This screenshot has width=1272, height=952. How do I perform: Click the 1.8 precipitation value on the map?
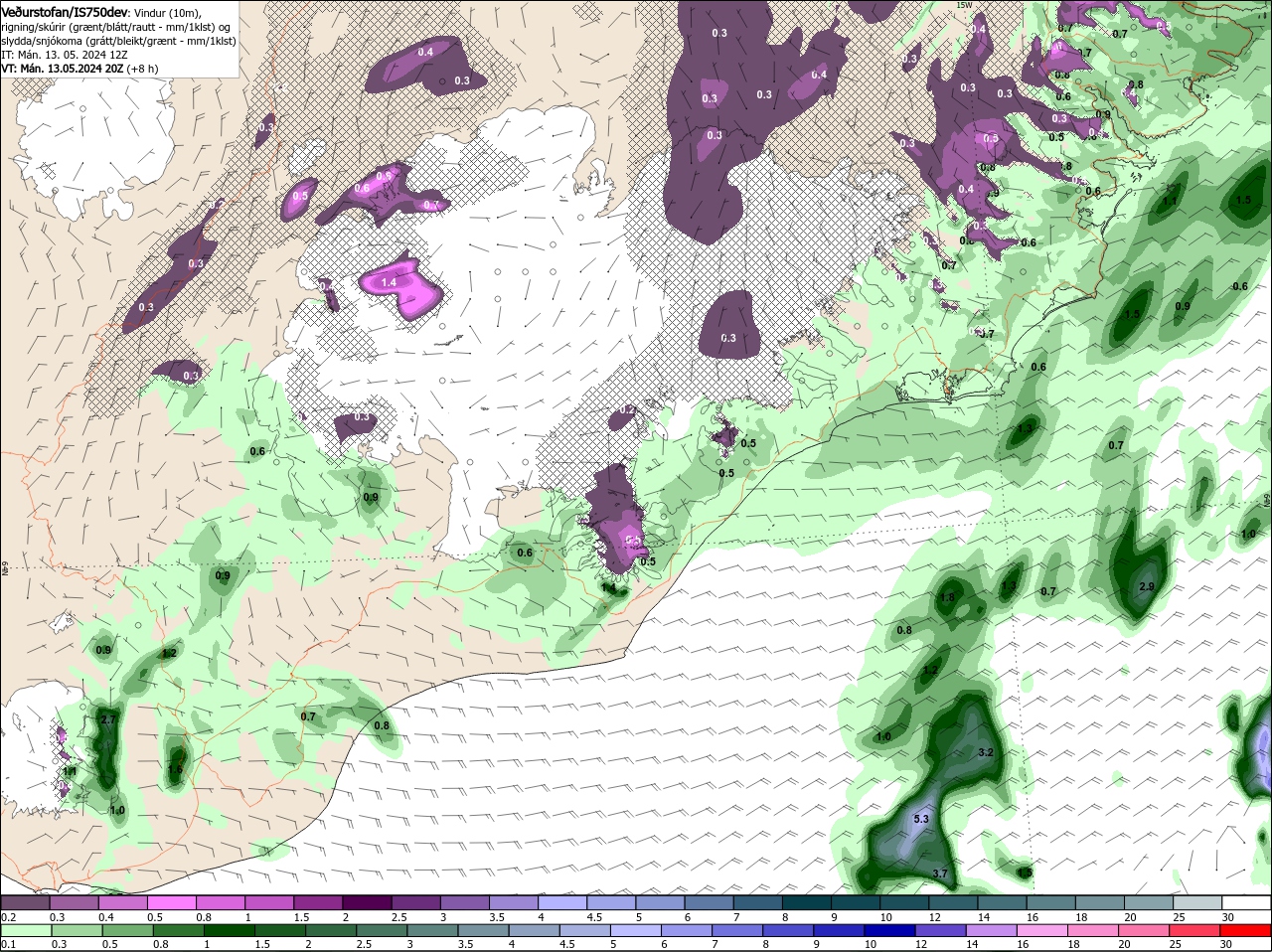[947, 597]
